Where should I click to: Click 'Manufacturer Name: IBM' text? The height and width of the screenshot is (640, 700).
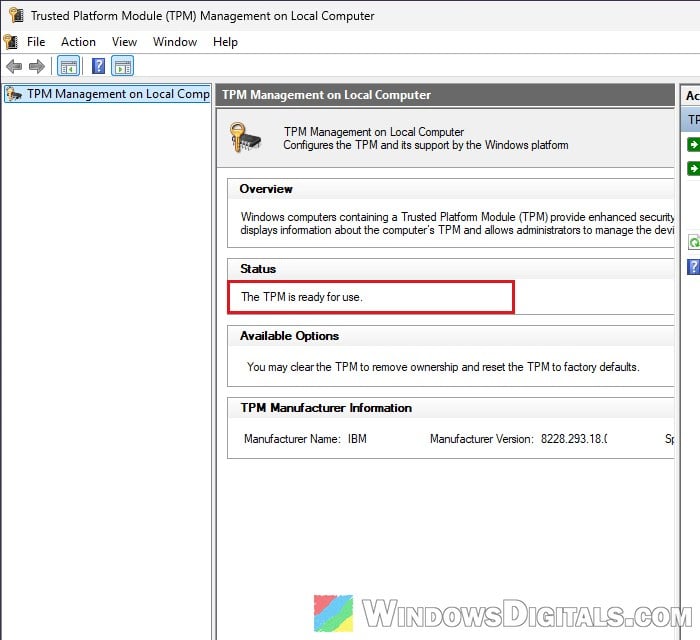tap(305, 439)
